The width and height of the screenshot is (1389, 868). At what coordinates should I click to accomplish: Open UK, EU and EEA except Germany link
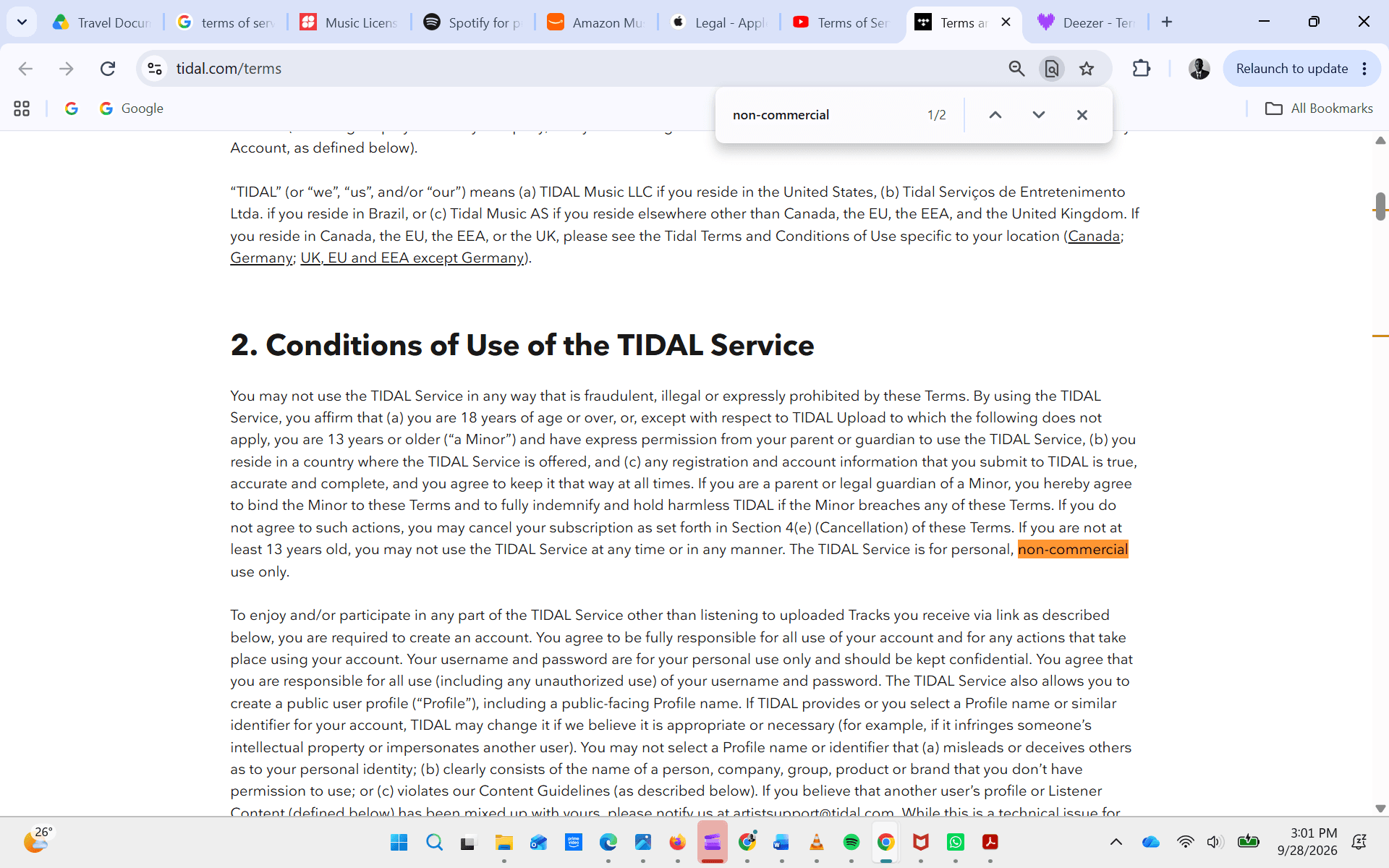[412, 258]
